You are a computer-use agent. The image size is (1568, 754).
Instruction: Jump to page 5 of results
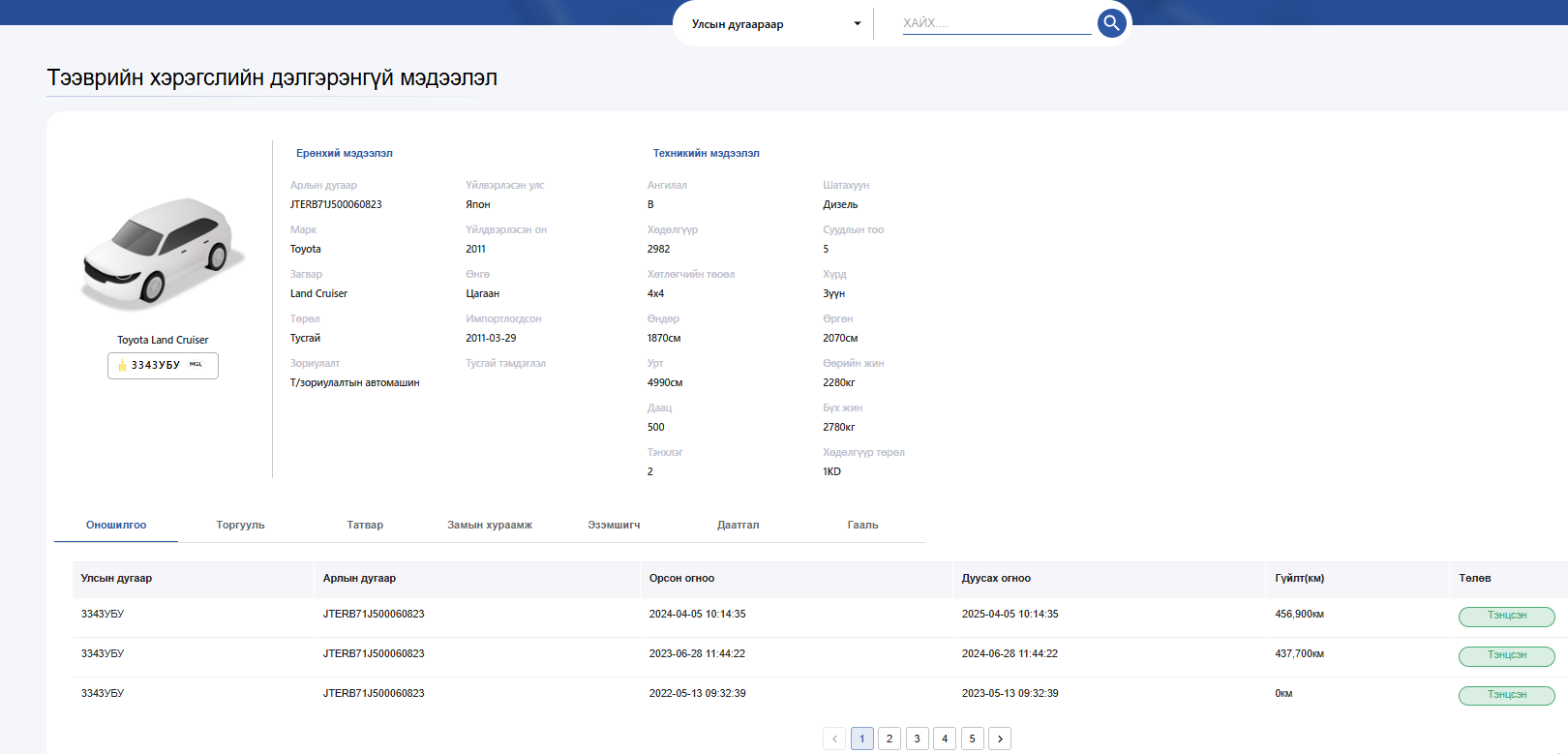pyautogui.click(x=973, y=739)
